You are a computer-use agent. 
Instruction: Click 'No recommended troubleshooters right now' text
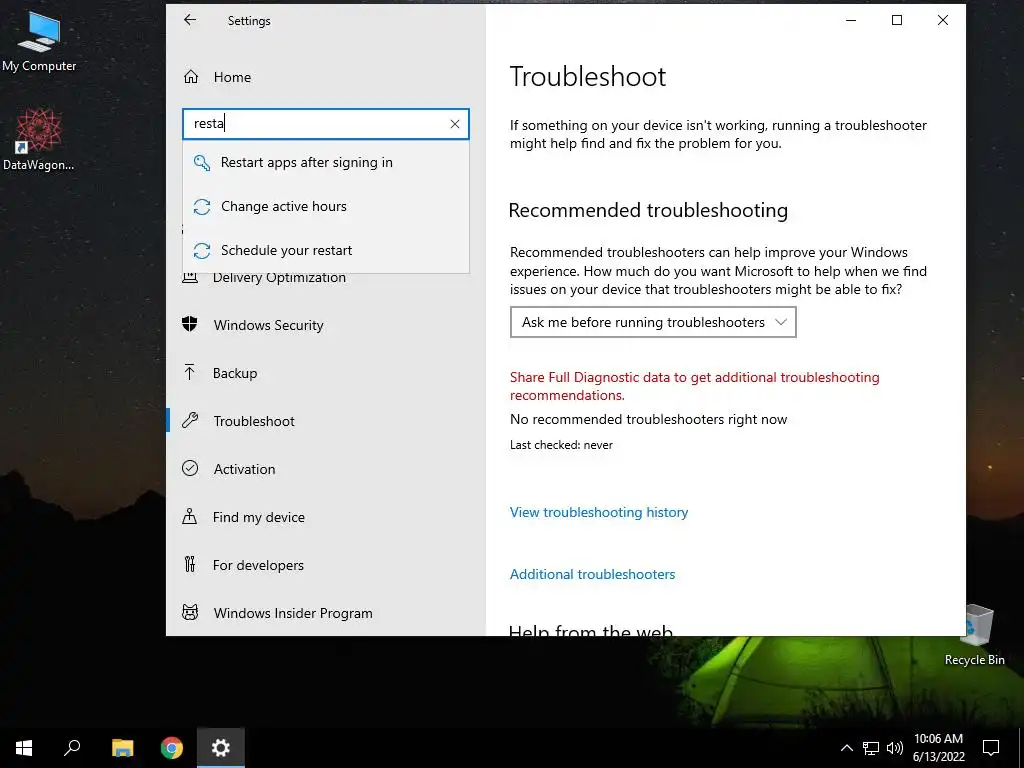tap(648, 420)
